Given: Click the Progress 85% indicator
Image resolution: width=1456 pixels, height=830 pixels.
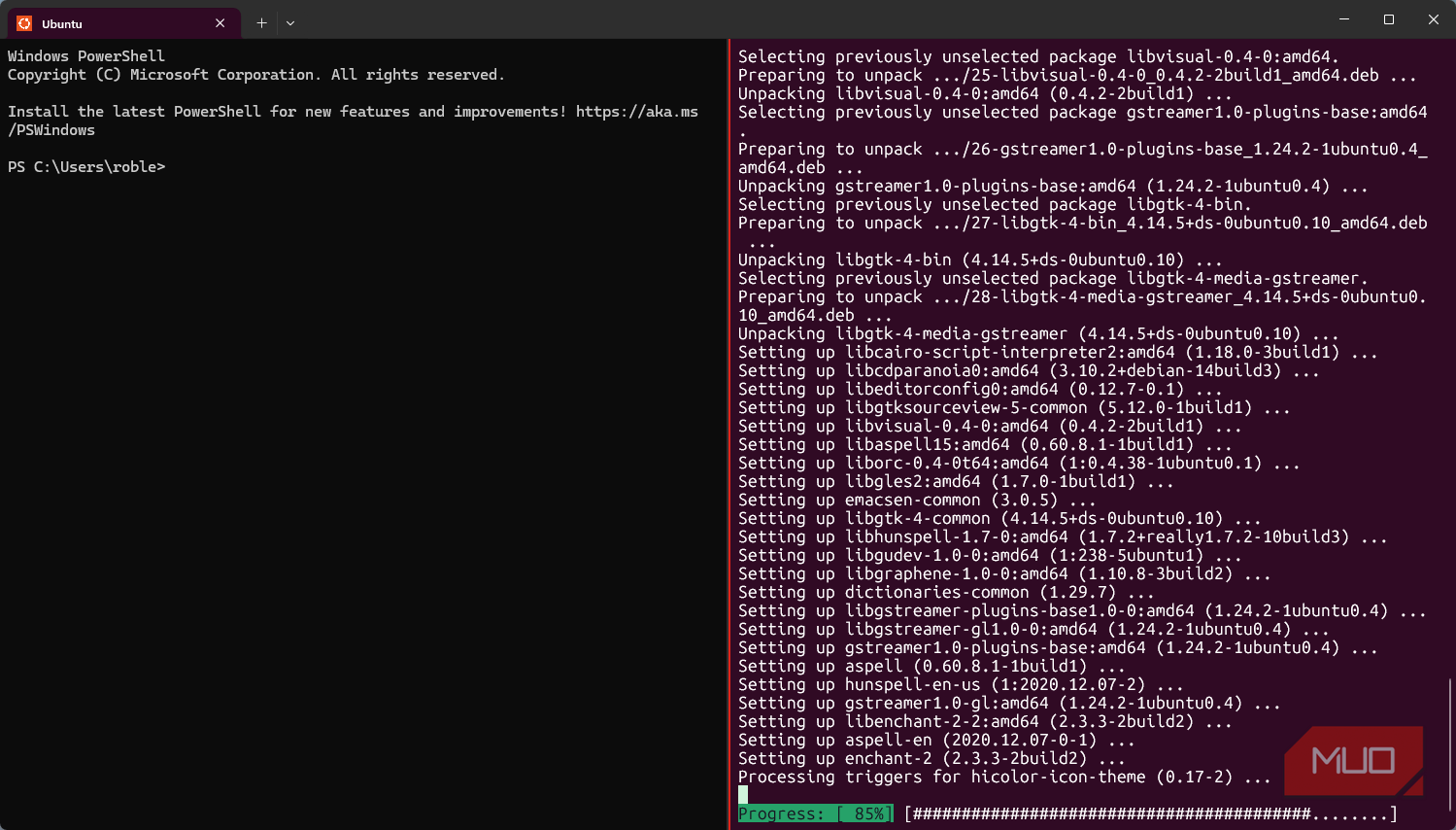Looking at the screenshot, I should click(x=815, y=813).
